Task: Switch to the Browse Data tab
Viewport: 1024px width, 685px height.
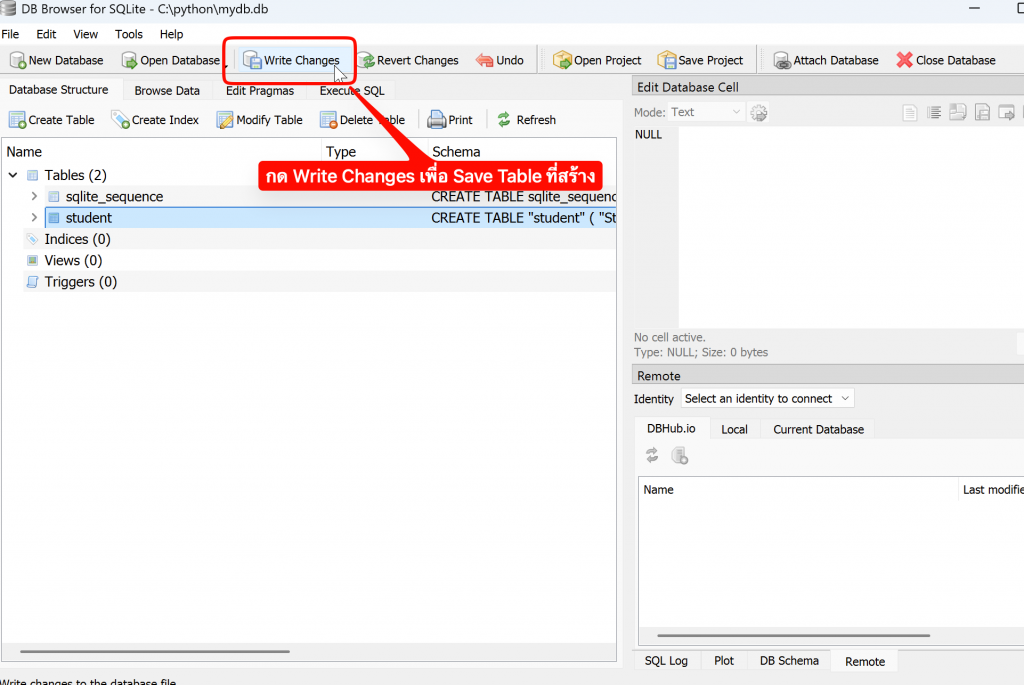Action: (167, 91)
